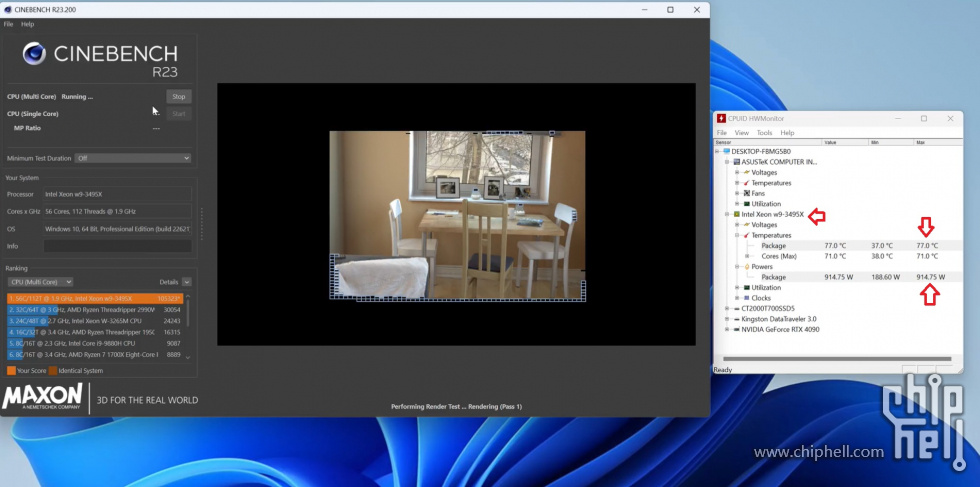
Task: Click the OS field in Your System
Action: coord(118,229)
